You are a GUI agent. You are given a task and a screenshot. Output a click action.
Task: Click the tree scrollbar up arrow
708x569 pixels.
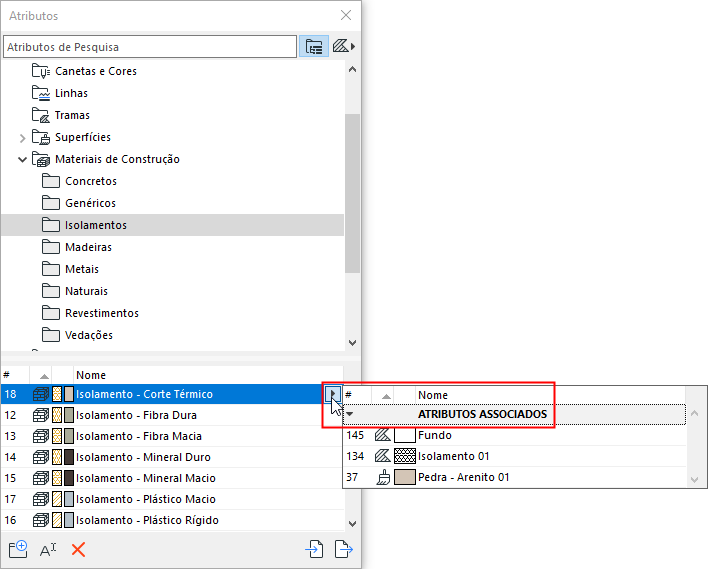click(353, 70)
